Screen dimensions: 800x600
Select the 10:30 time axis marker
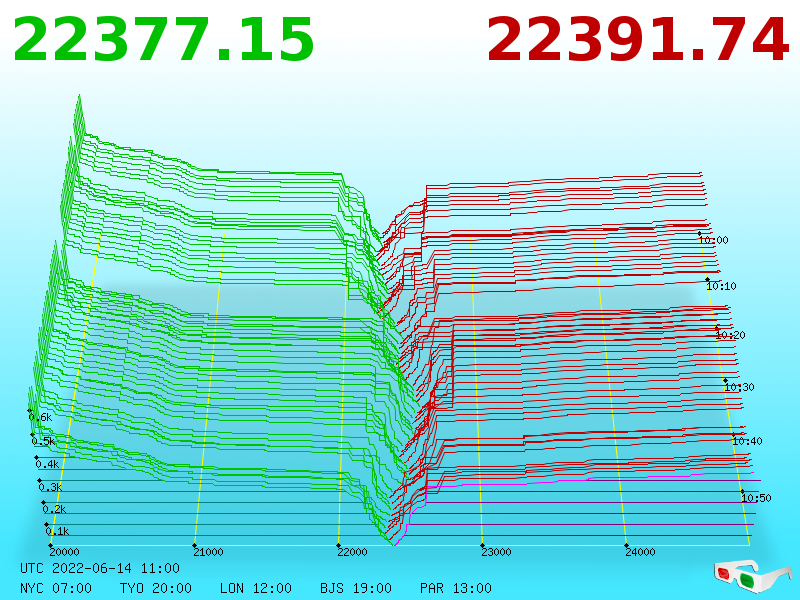[x=739, y=387]
